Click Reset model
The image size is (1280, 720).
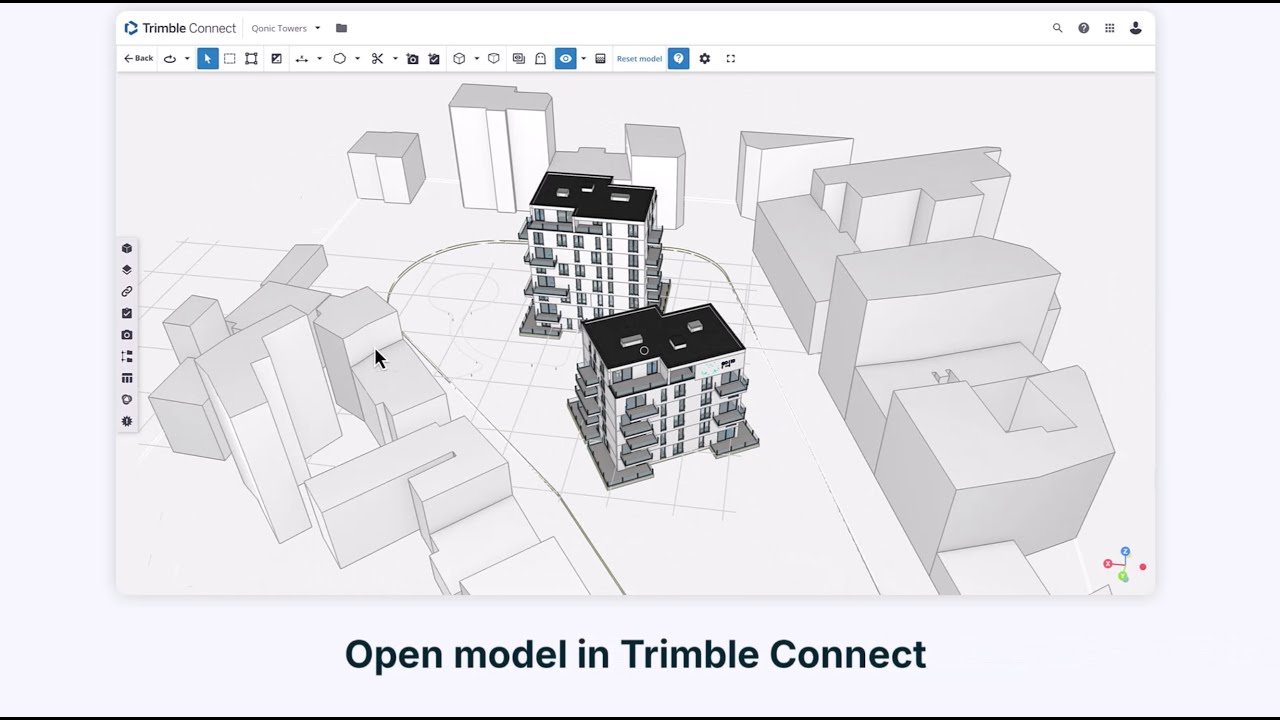(x=639, y=59)
